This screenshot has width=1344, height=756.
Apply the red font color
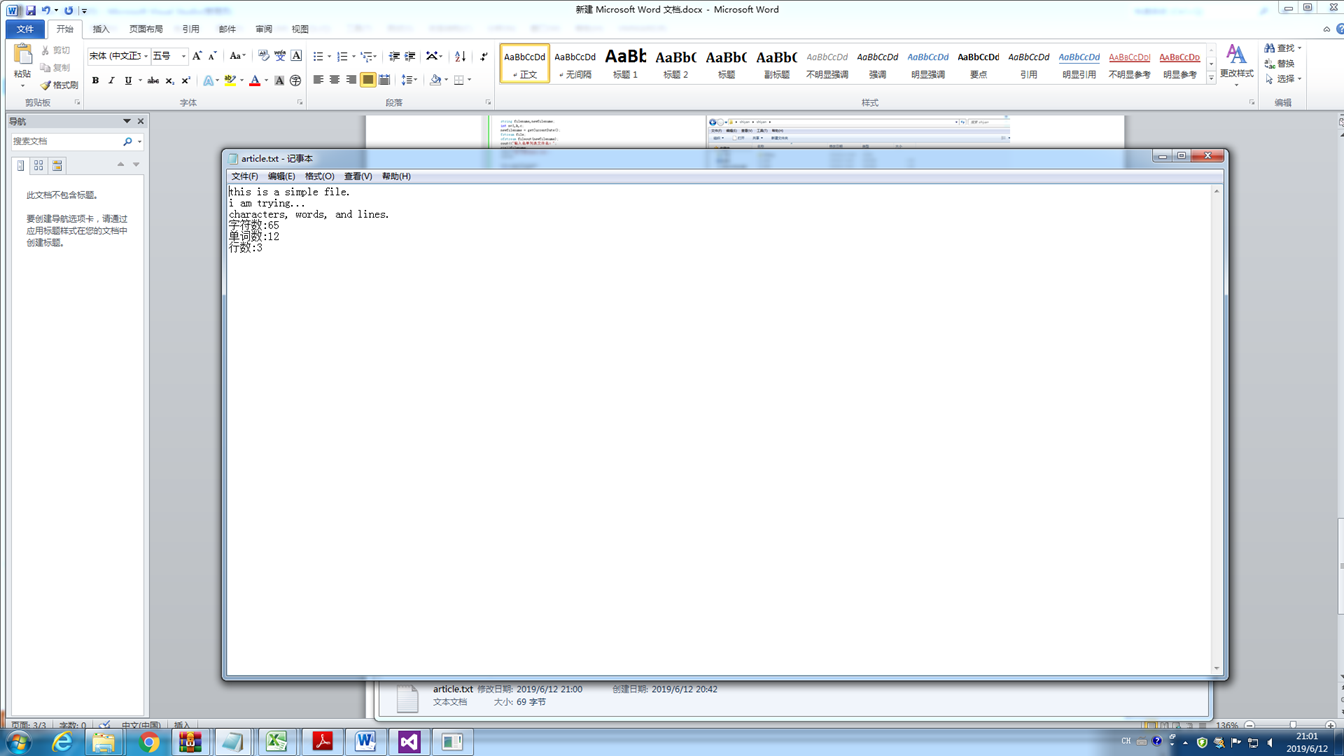click(254, 80)
